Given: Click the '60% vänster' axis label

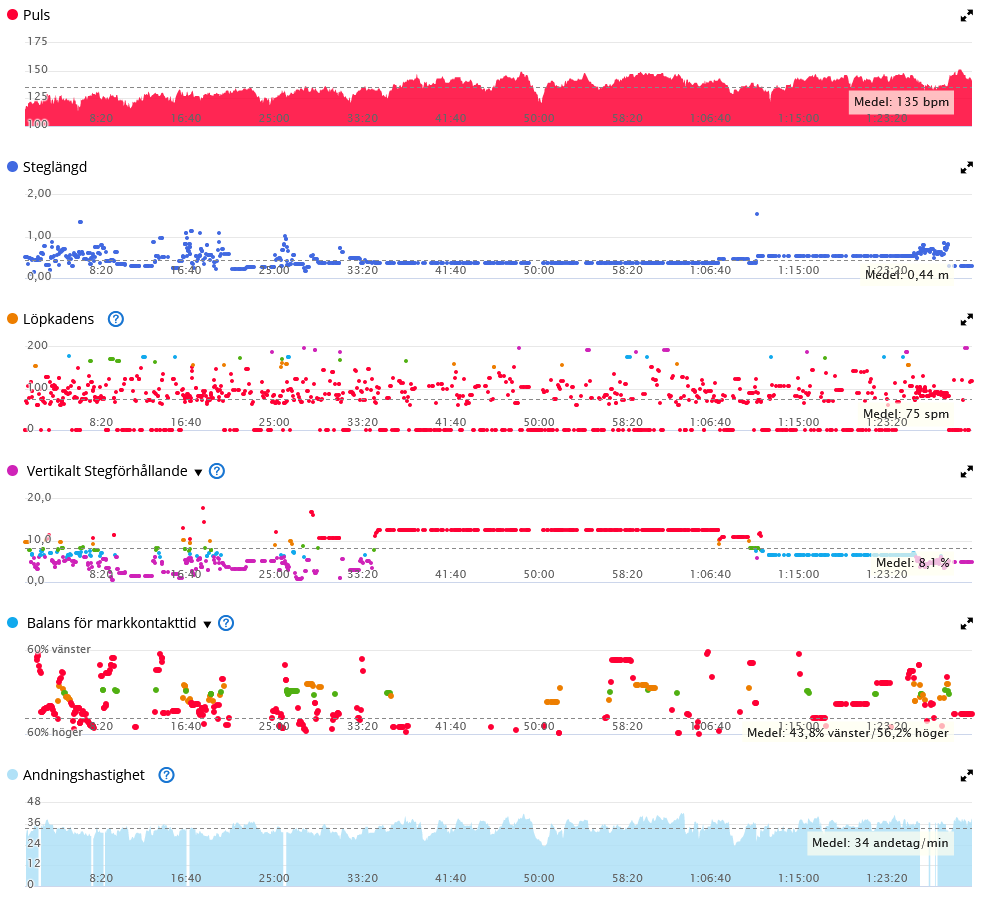Looking at the screenshot, I should pyautogui.click(x=59, y=649).
